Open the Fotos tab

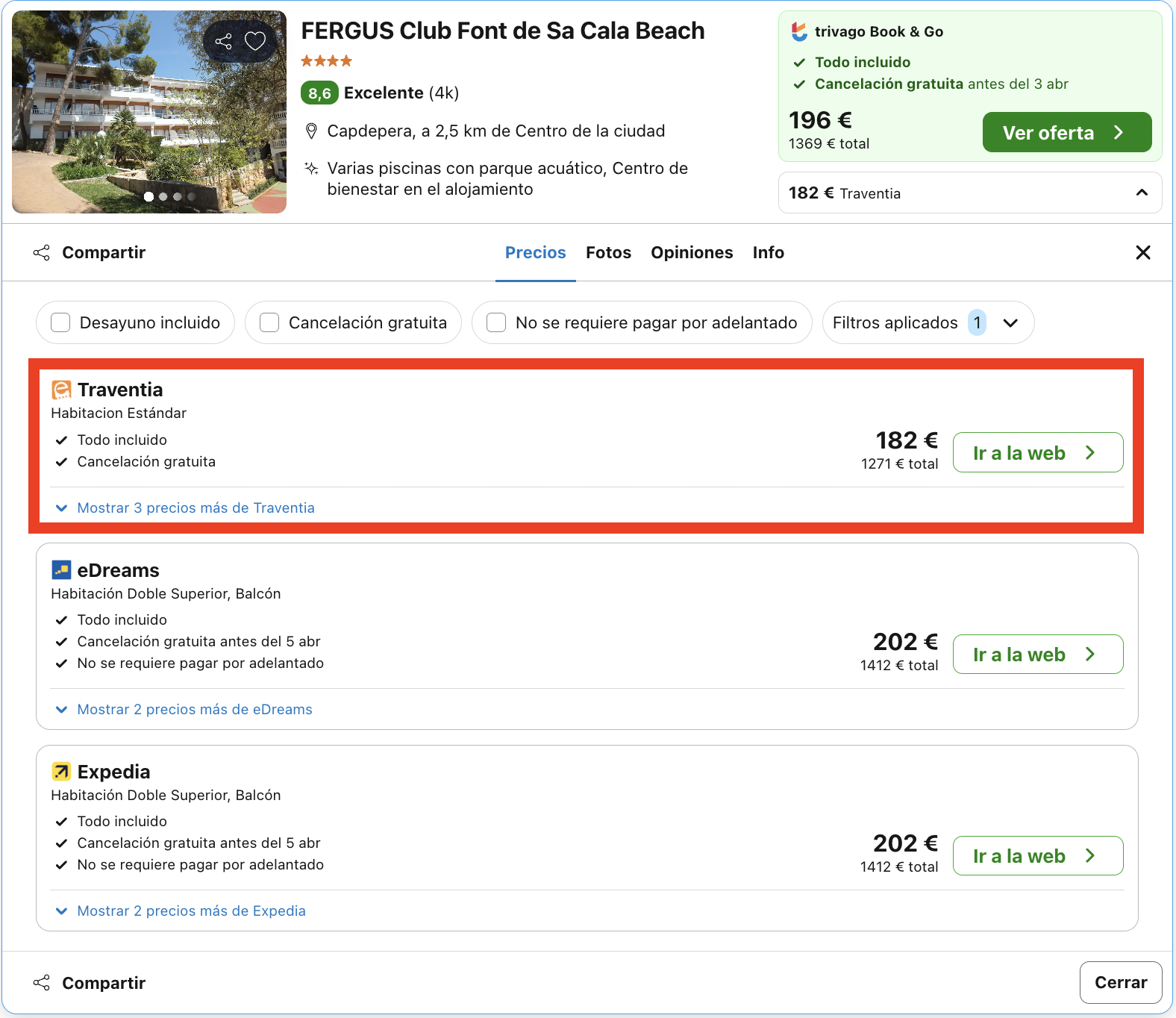click(608, 252)
